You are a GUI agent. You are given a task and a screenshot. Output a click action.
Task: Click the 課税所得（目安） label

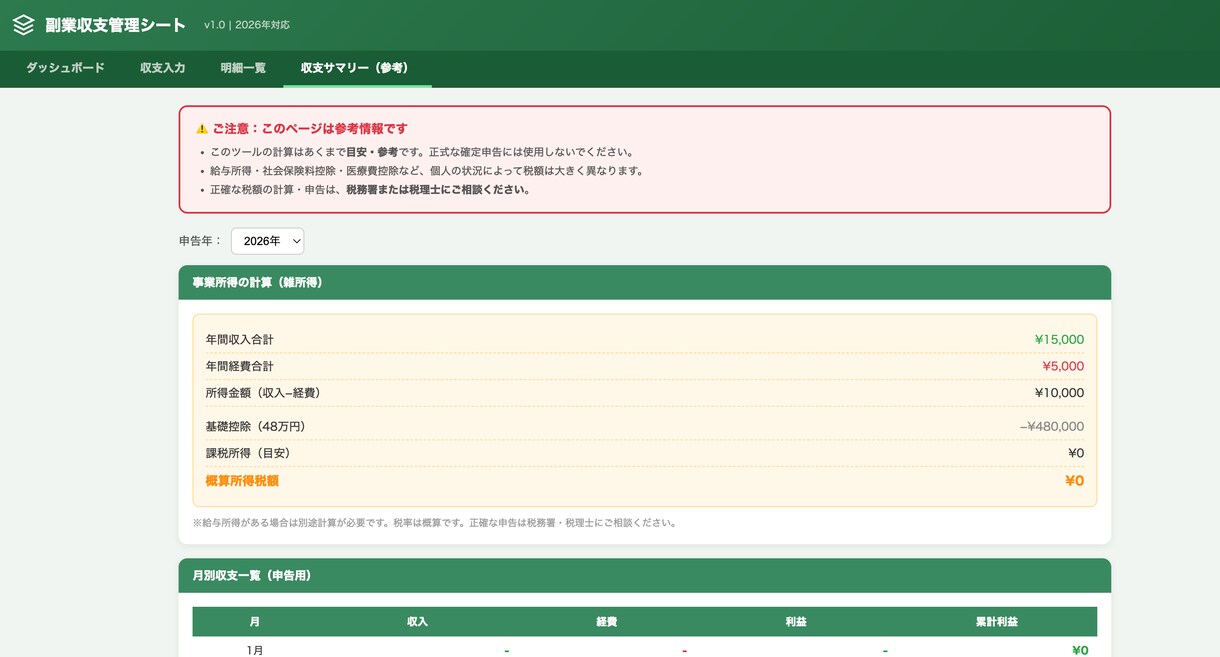247,453
